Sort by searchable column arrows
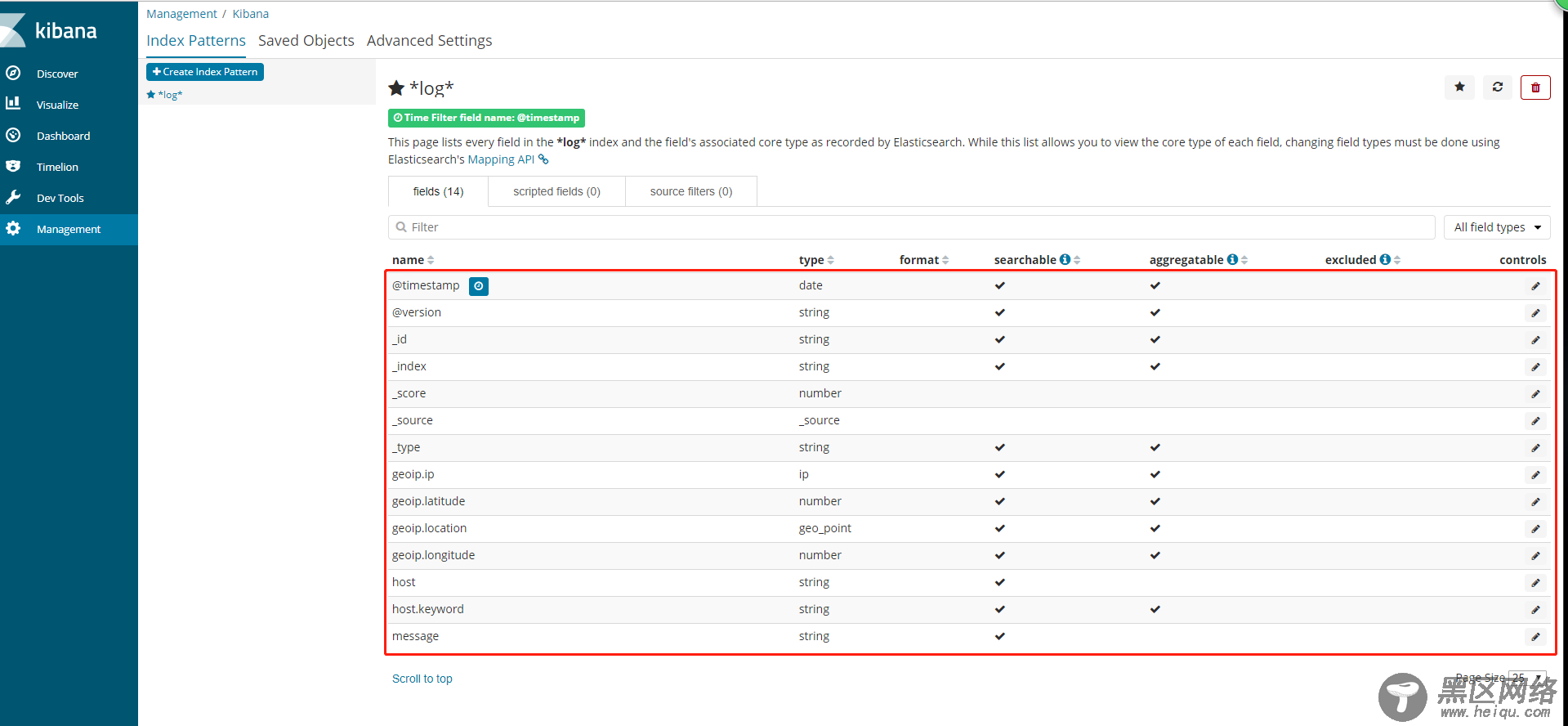The width and height of the screenshot is (1568, 726). pyautogui.click(x=1077, y=260)
